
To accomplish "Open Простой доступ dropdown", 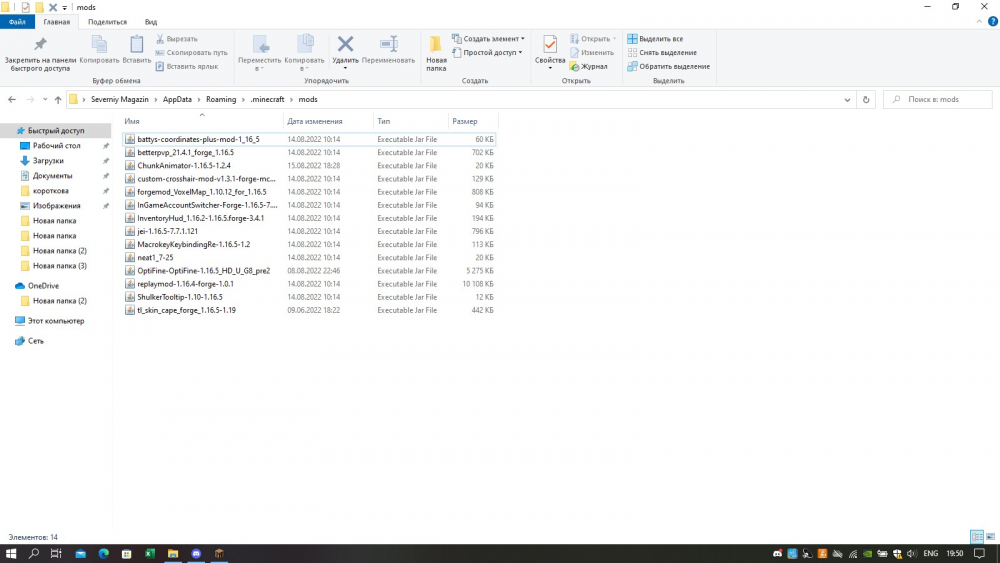I will pyautogui.click(x=487, y=53).
